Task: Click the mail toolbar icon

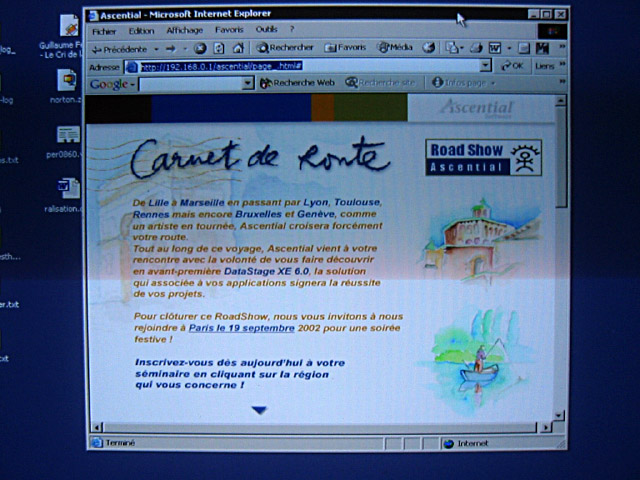Action: click(x=451, y=48)
